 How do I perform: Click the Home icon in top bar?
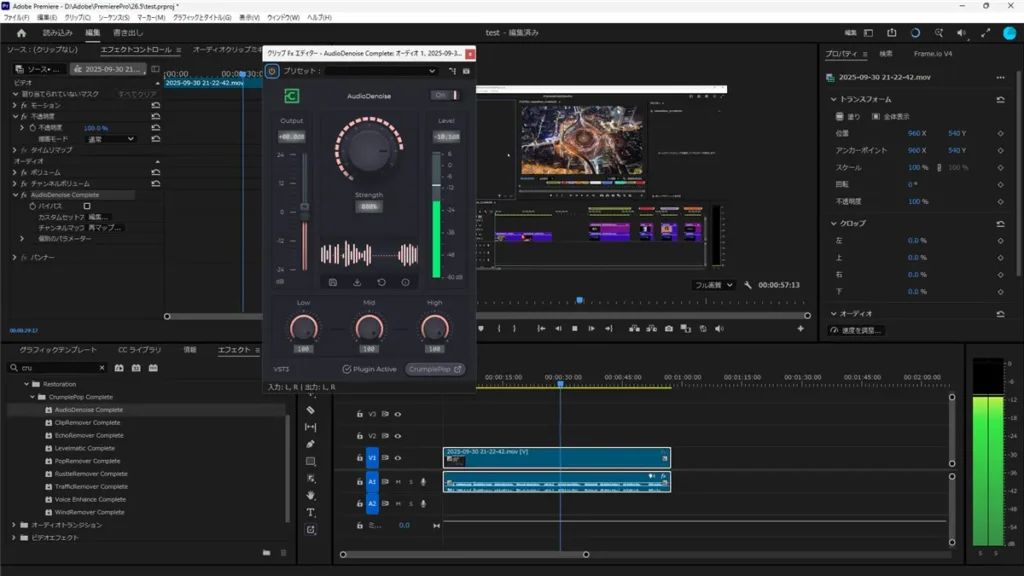click(x=22, y=33)
